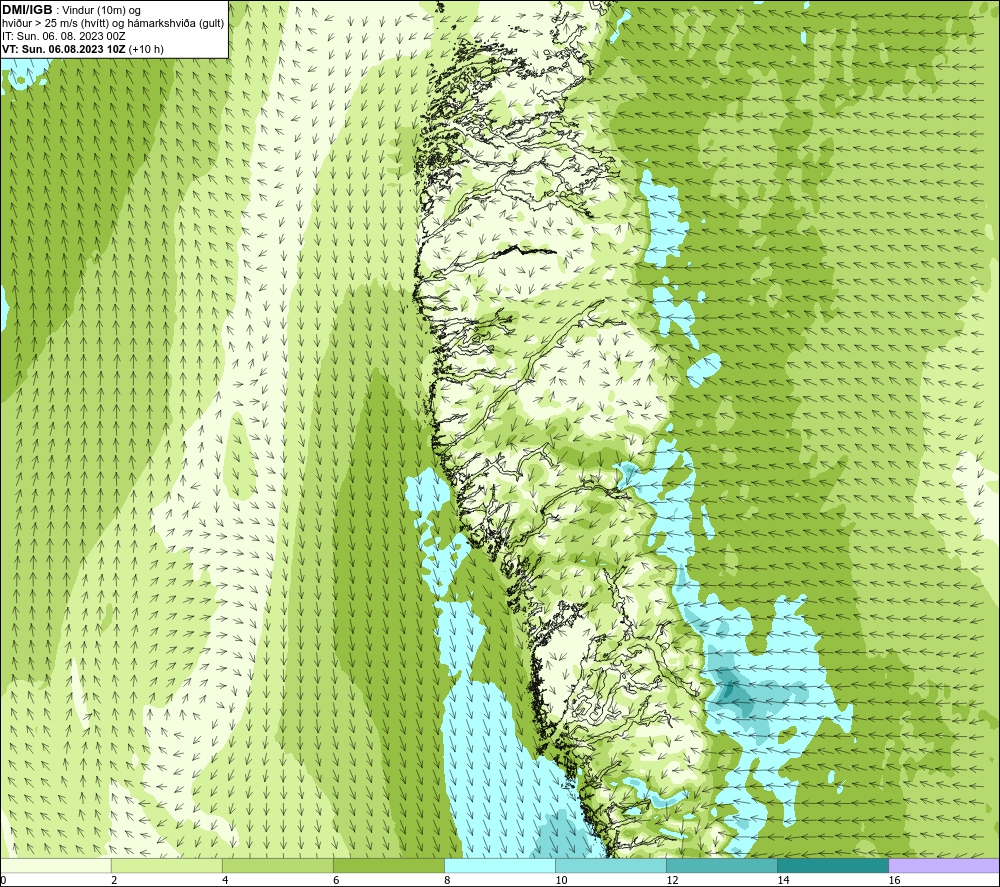Click the "Vindur (10m) og" label
This screenshot has height=887, width=1000.
pos(101,11)
